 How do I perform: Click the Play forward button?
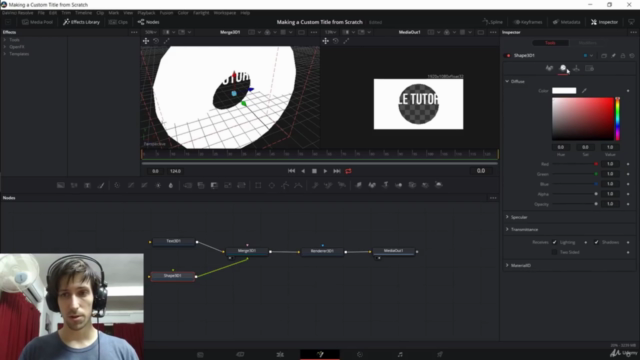pyautogui.click(x=325, y=171)
